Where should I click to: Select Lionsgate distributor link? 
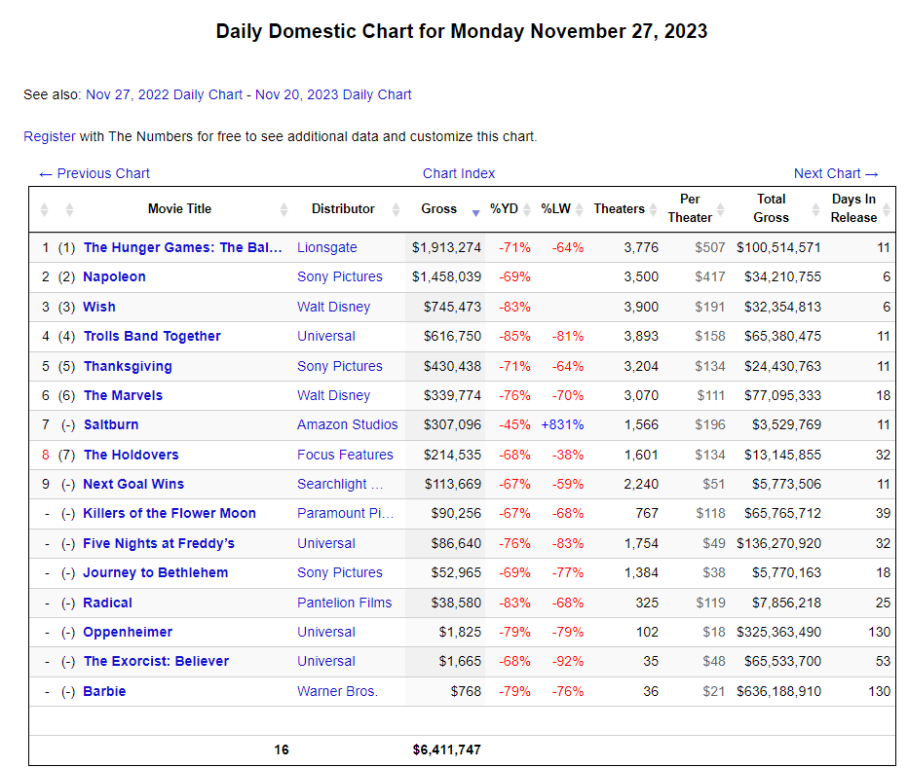coord(326,247)
